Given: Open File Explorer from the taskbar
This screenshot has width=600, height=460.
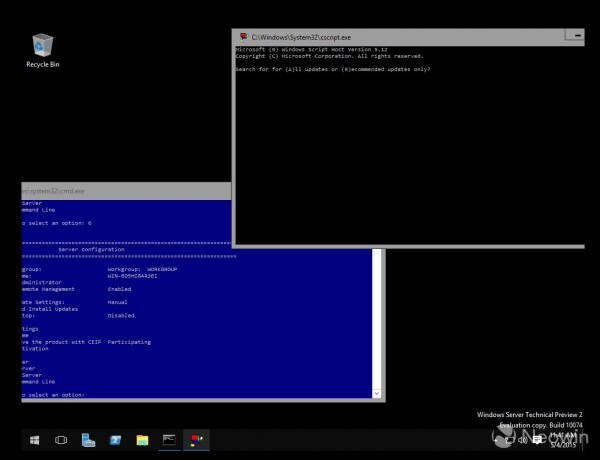Looking at the screenshot, I should click(x=142, y=440).
